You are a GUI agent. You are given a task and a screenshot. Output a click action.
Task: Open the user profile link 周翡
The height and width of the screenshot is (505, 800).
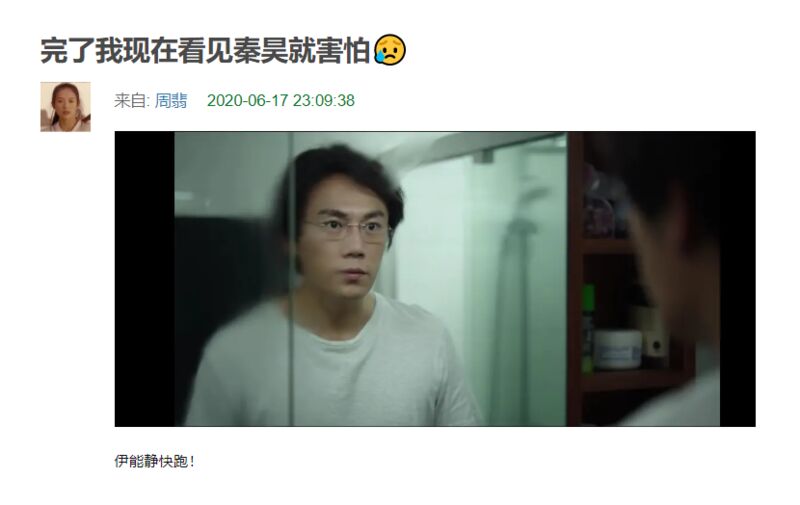click(171, 100)
